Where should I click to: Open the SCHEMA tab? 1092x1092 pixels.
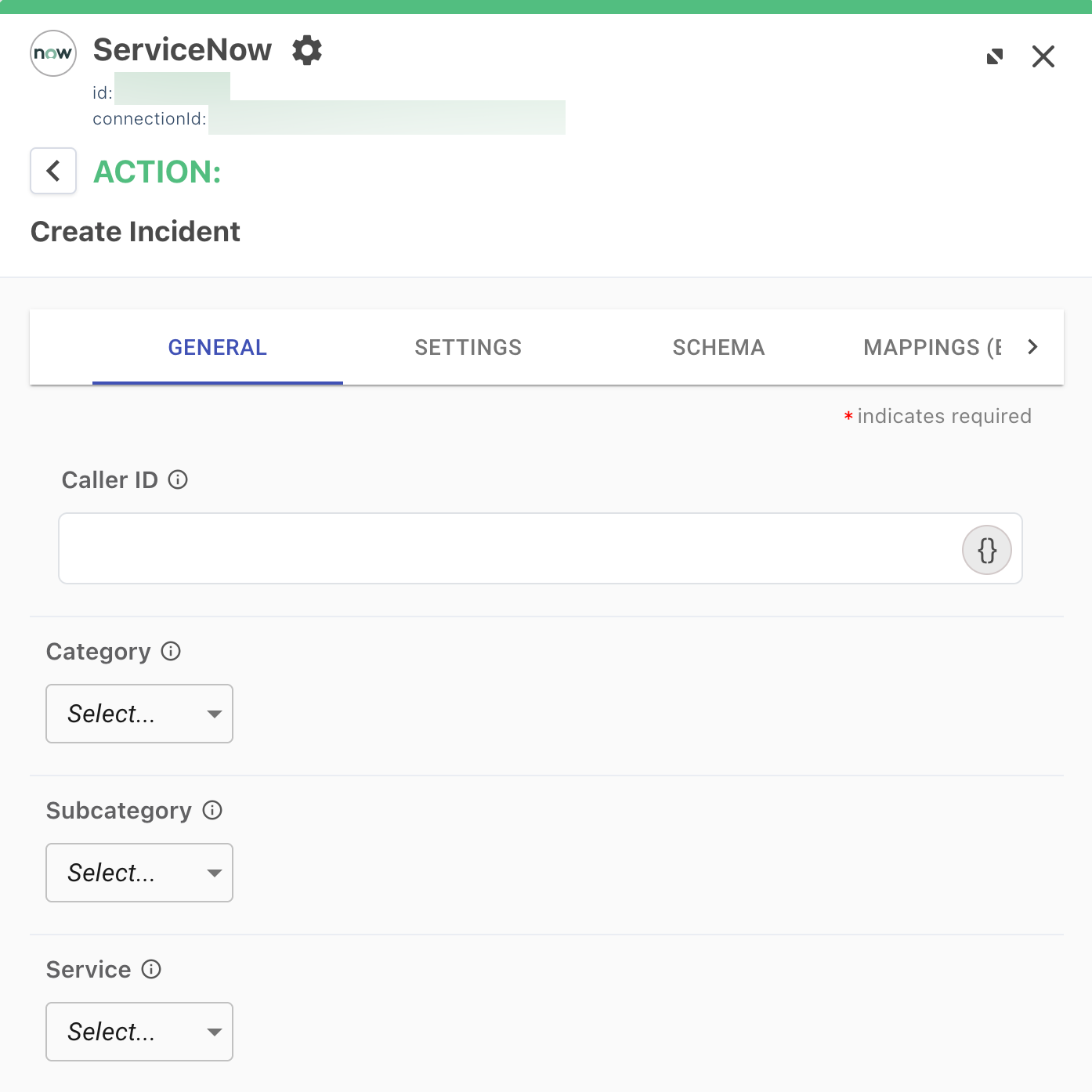click(718, 347)
